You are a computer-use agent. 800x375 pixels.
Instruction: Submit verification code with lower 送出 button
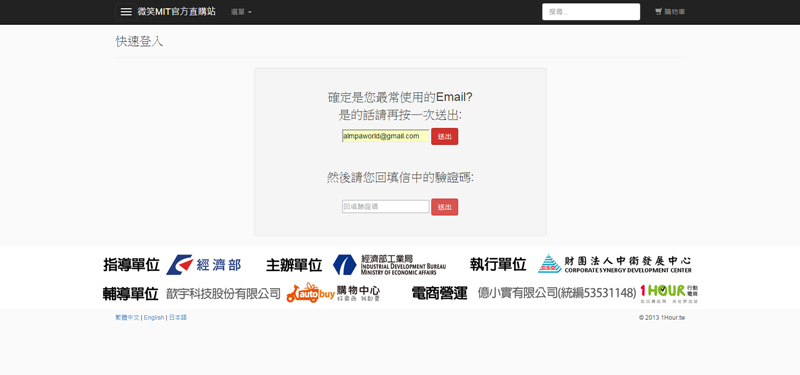point(444,207)
